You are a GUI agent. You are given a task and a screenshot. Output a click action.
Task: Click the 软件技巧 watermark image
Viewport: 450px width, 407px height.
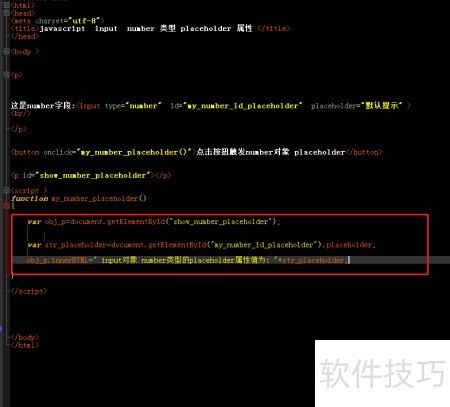[382, 373]
